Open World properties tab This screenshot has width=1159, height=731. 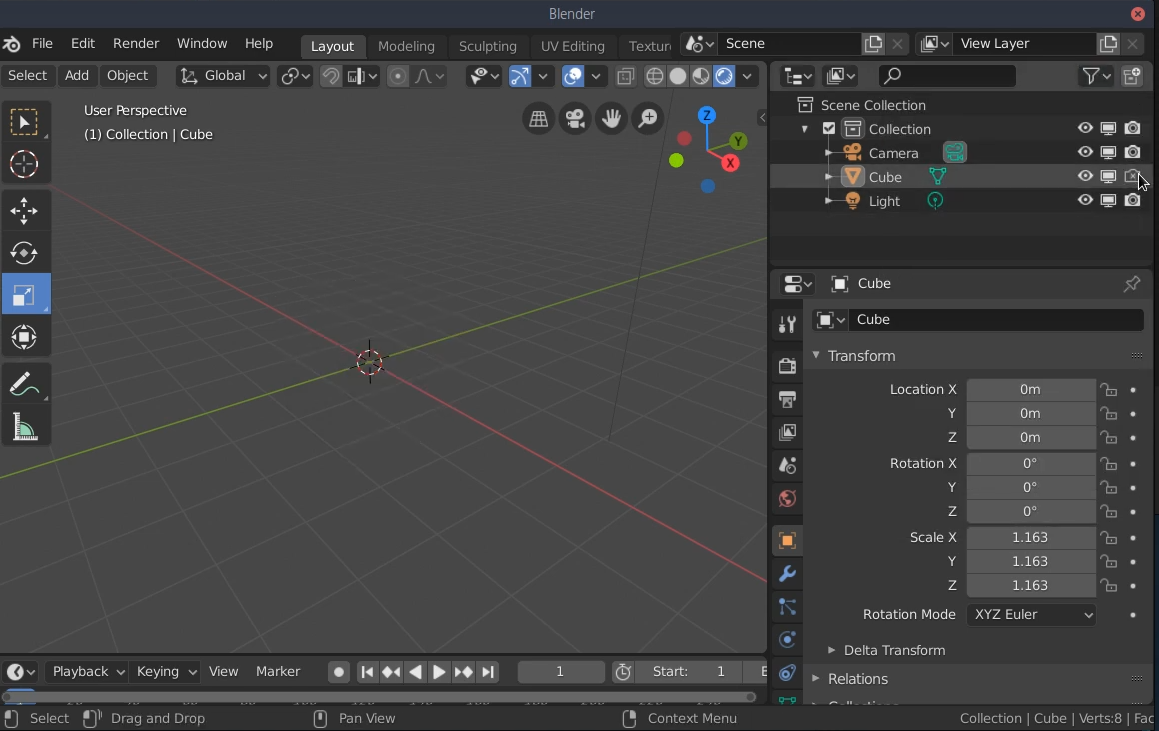click(787, 499)
